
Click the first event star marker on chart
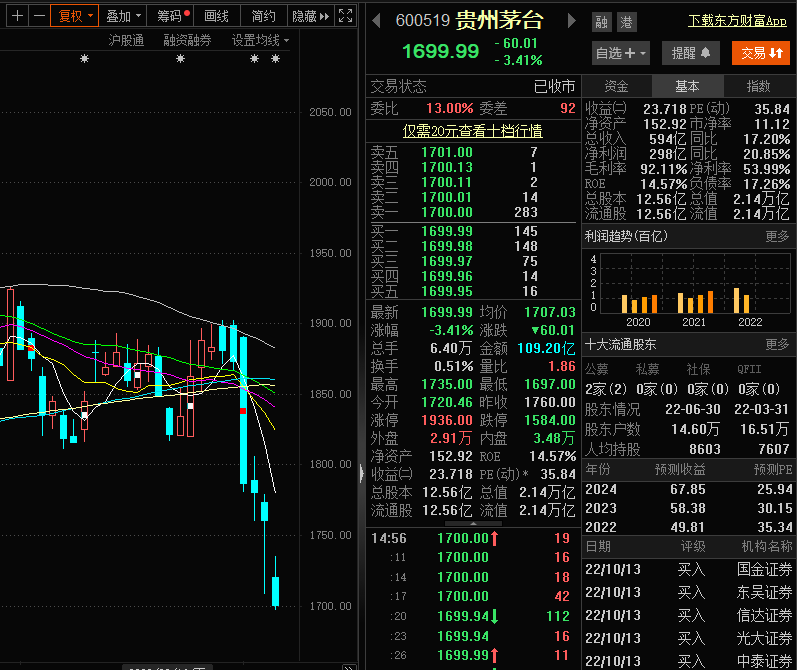[84, 59]
